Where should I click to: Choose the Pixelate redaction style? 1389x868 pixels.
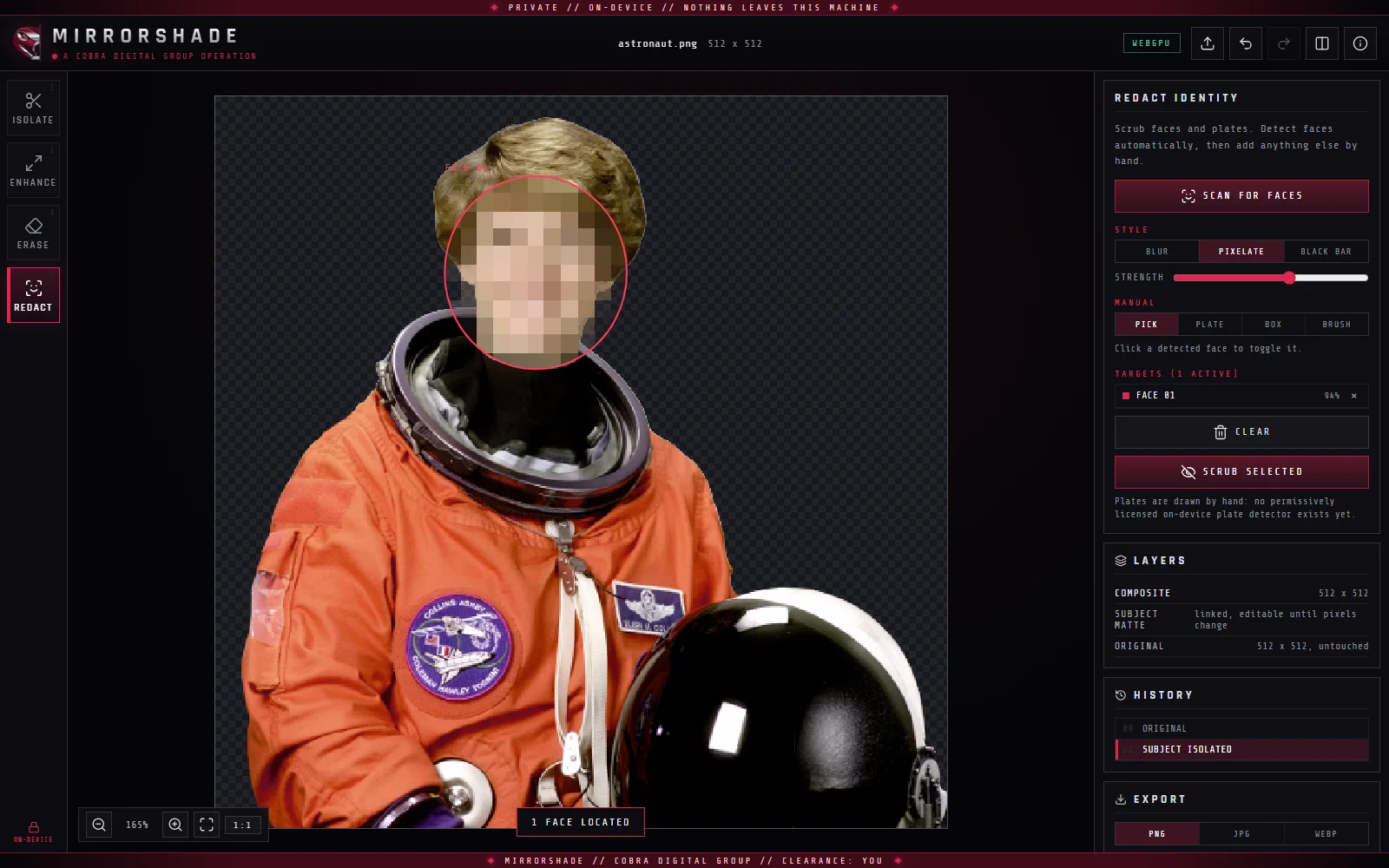[1241, 252]
